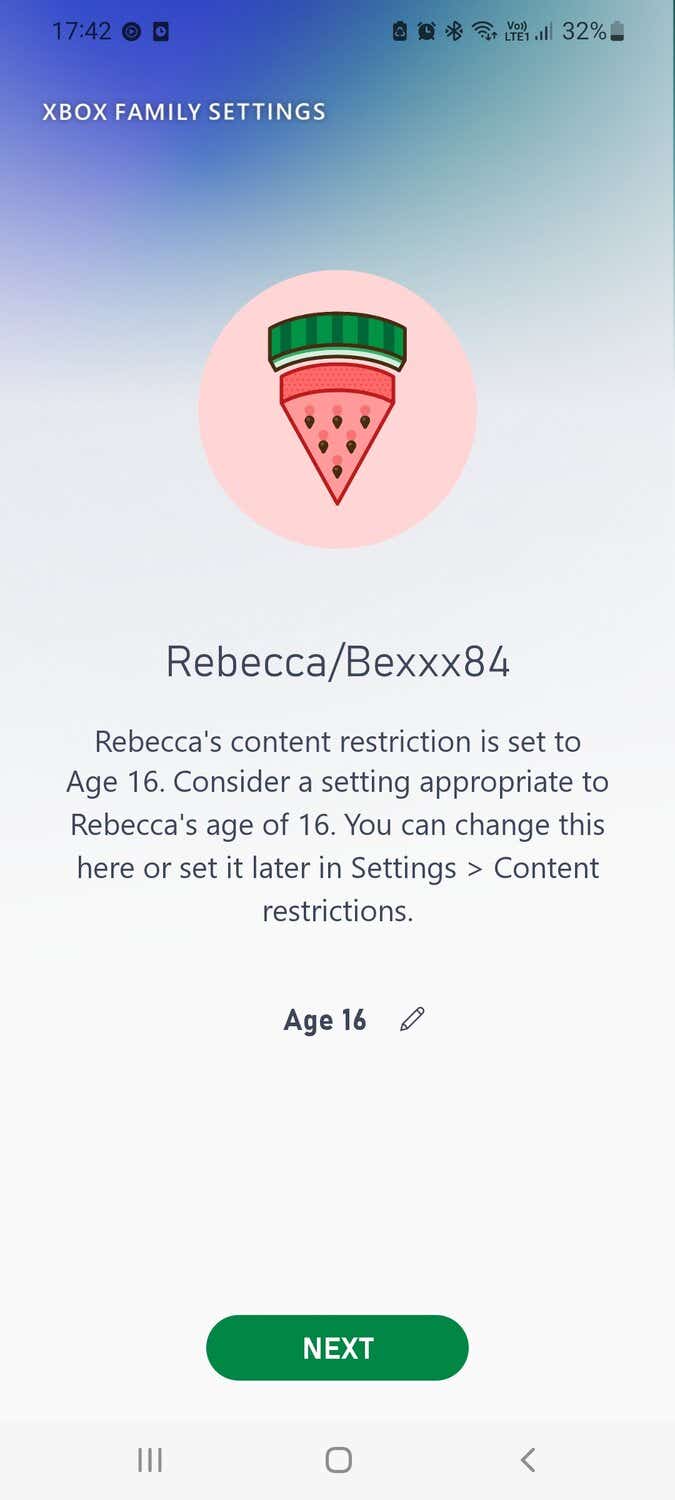
Task: Tap the XBOX FAMILY SETTINGS header
Action: click(x=184, y=111)
